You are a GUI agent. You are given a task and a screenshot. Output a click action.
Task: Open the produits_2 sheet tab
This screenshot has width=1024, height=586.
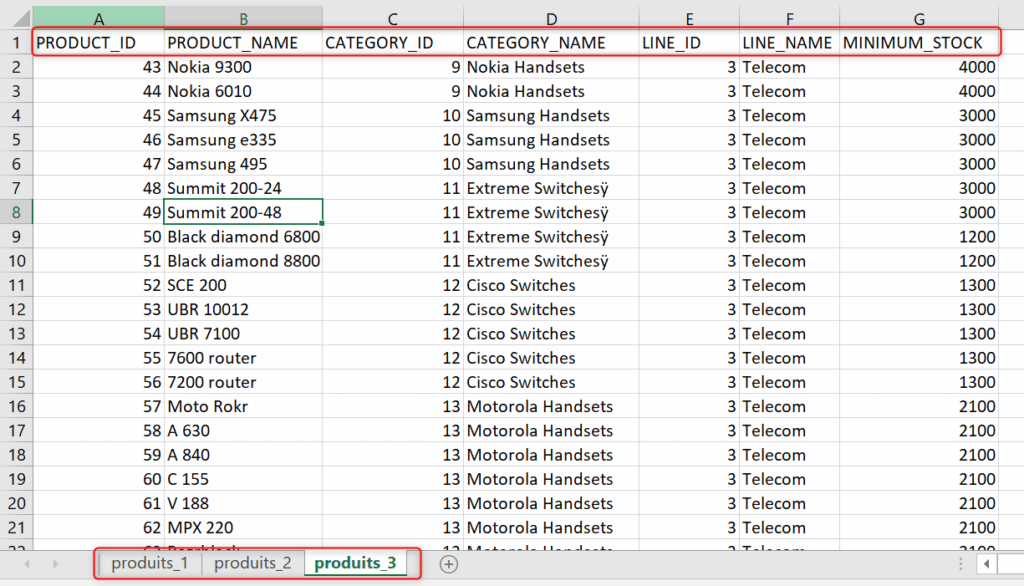pos(253,564)
